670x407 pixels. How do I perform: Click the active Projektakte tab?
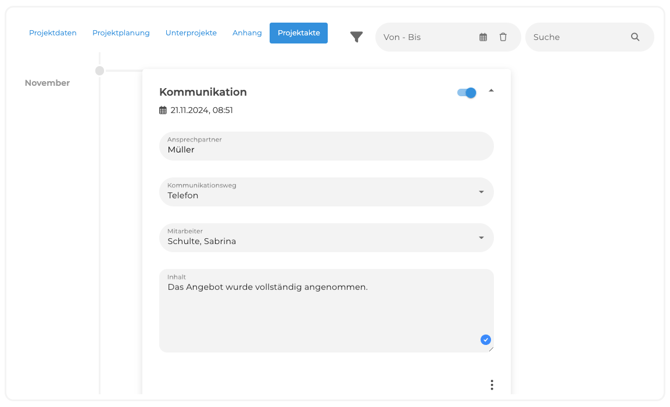[x=298, y=33]
